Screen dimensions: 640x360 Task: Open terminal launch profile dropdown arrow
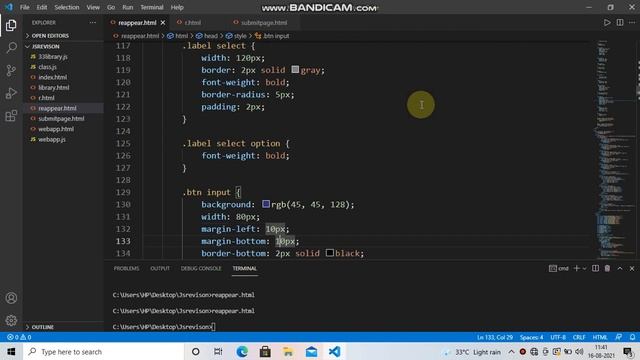(584, 268)
